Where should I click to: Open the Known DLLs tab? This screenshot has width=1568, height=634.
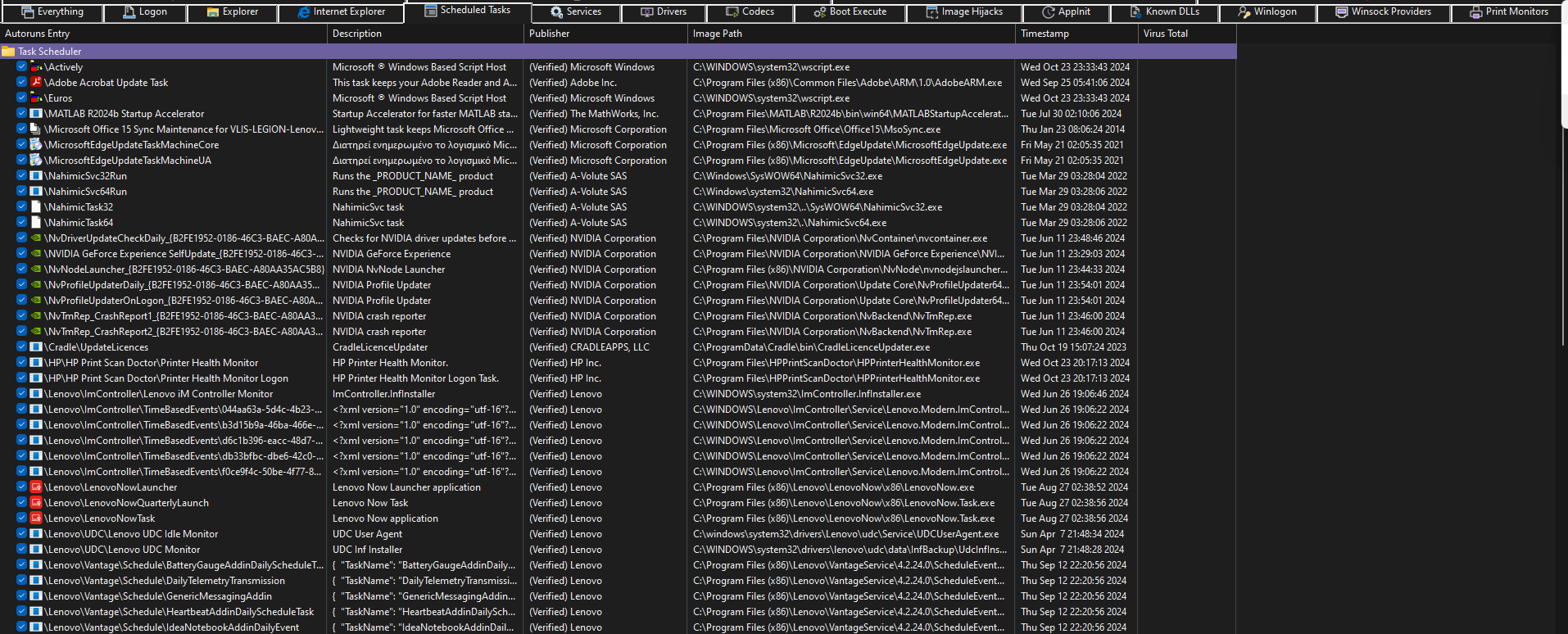(1164, 12)
